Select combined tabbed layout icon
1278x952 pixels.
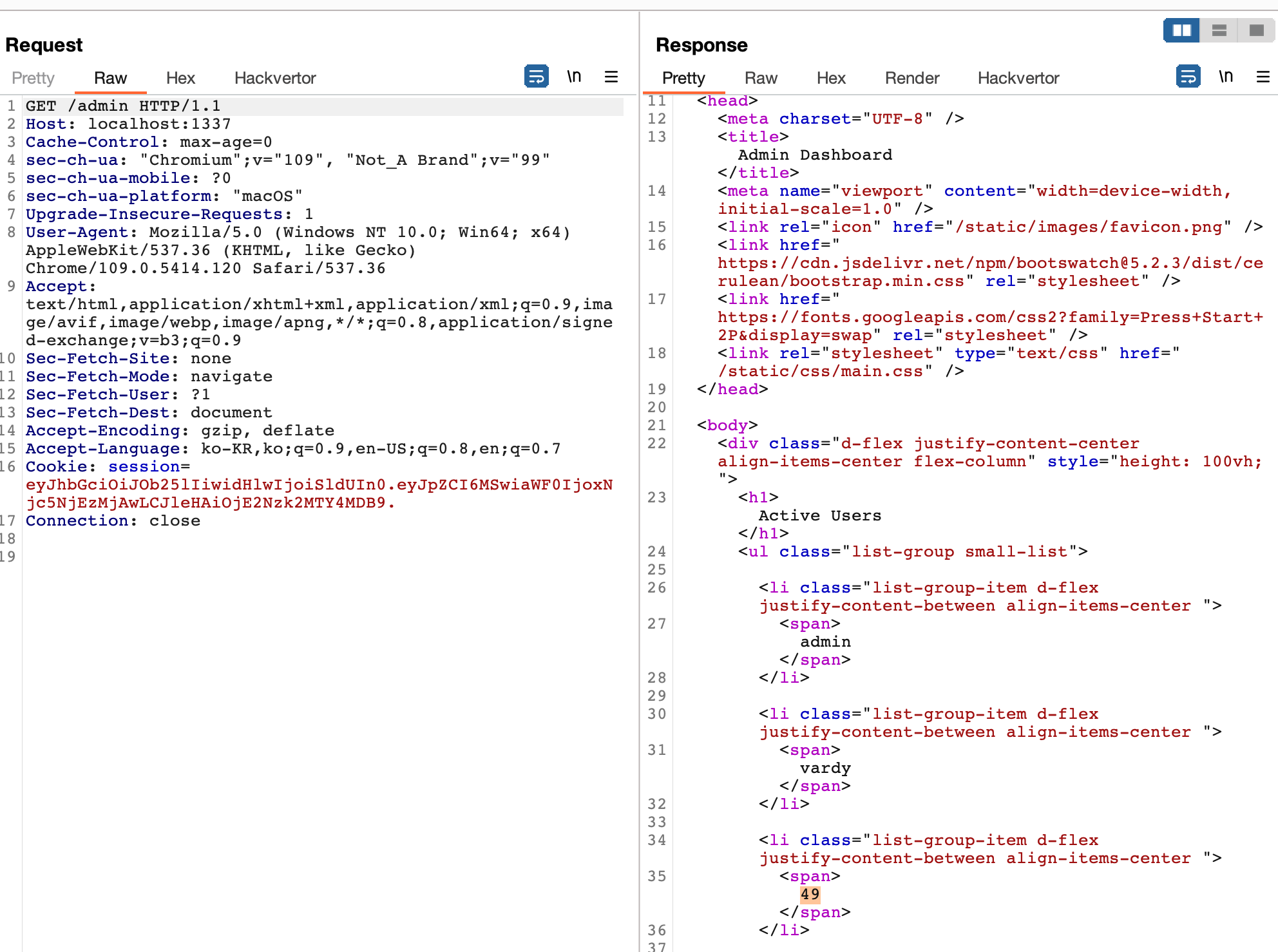(1256, 30)
